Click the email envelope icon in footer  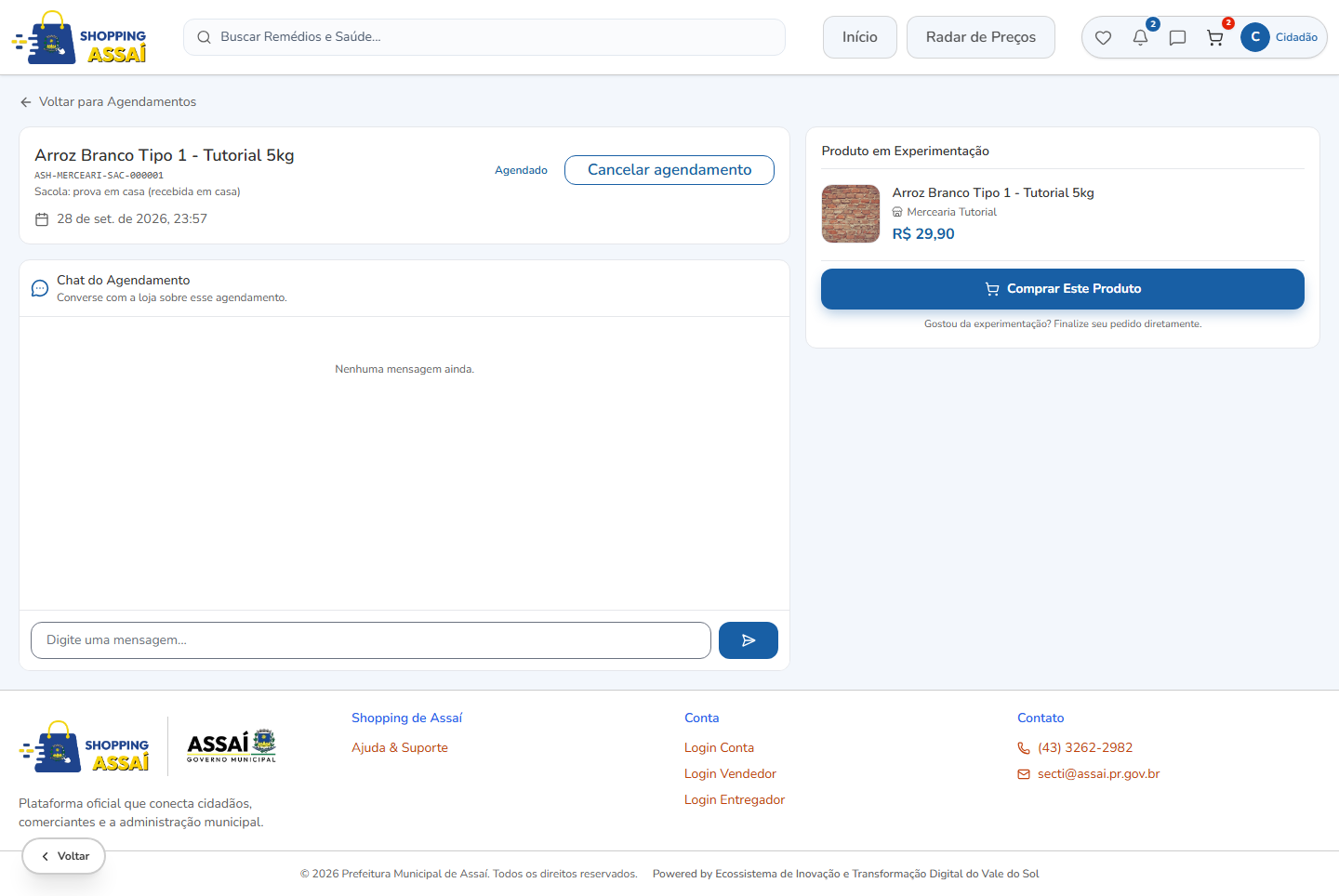[x=1024, y=774]
